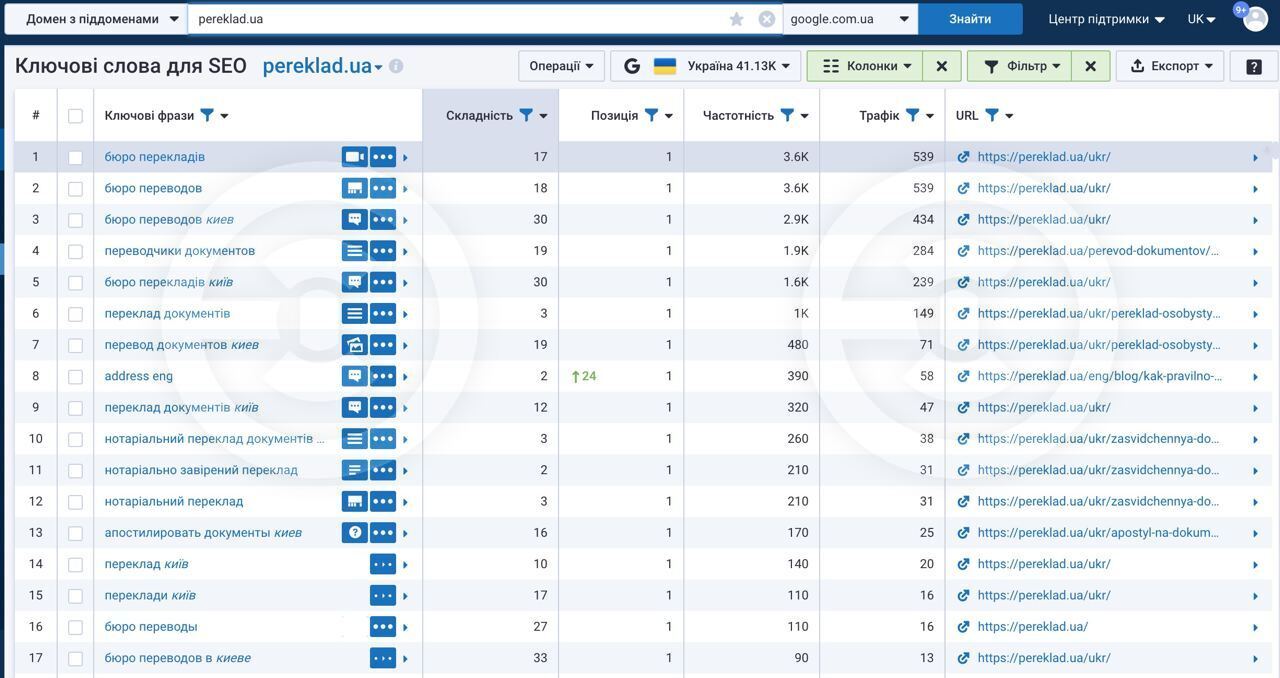Screen dimensions: 1280x678
Task: Expand URL arrow at end of row 1
Action: coord(1255,158)
